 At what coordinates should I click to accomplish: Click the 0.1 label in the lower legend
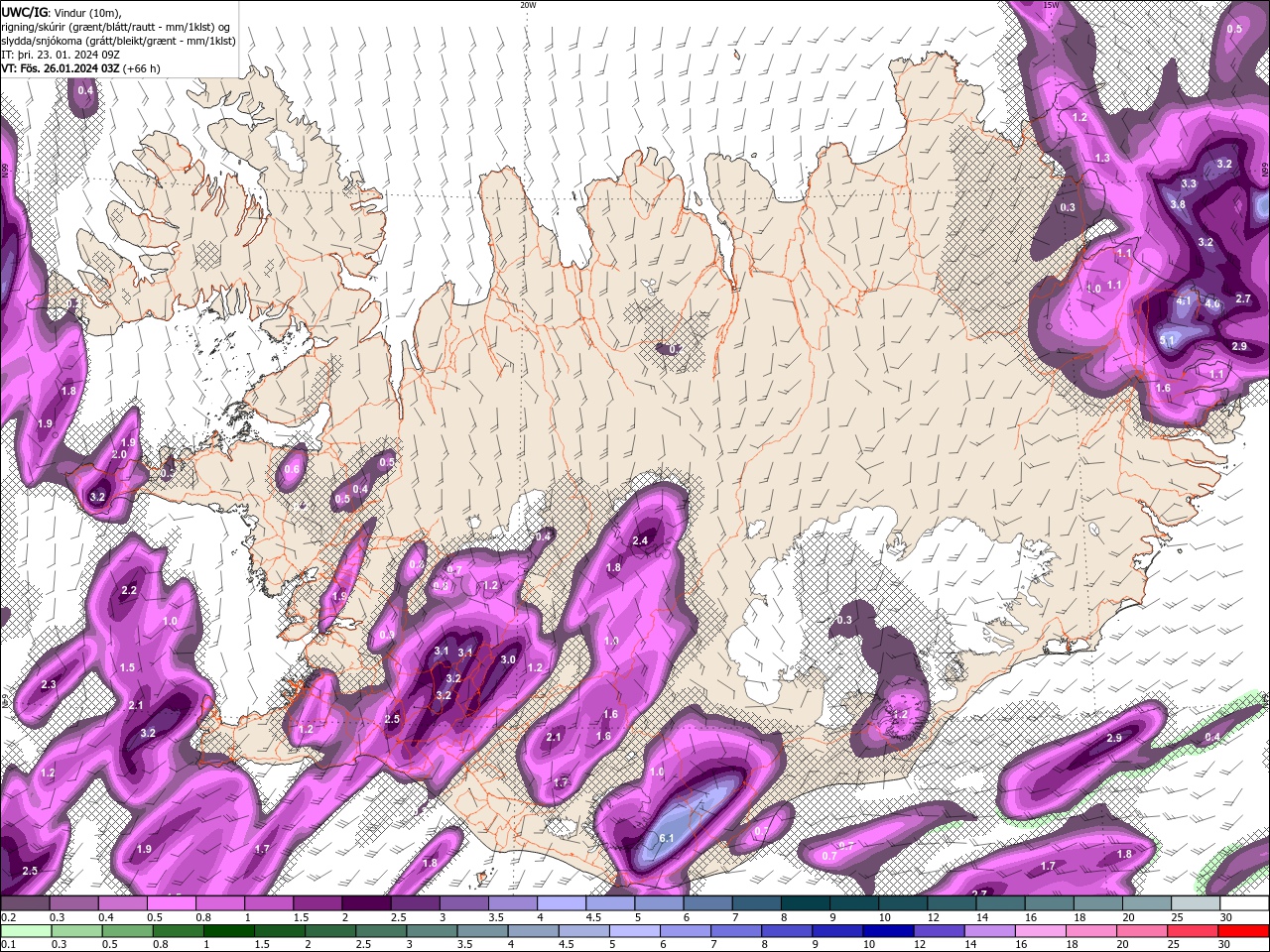point(8,944)
